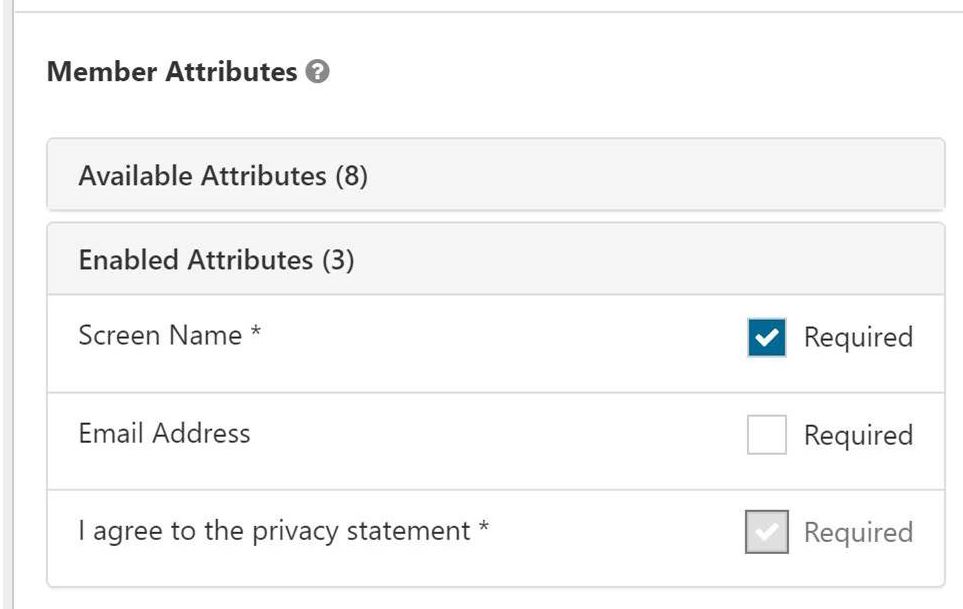963x609 pixels.
Task: Click the asterisk after Screen Name
Action: (x=256, y=336)
